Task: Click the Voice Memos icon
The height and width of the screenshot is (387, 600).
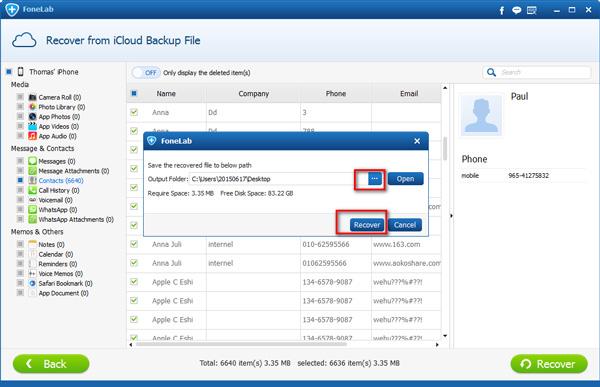Action: pos(33,274)
